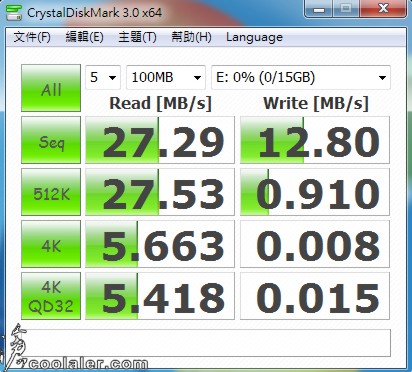Maximize the CrystalDiskMark window

346,9
